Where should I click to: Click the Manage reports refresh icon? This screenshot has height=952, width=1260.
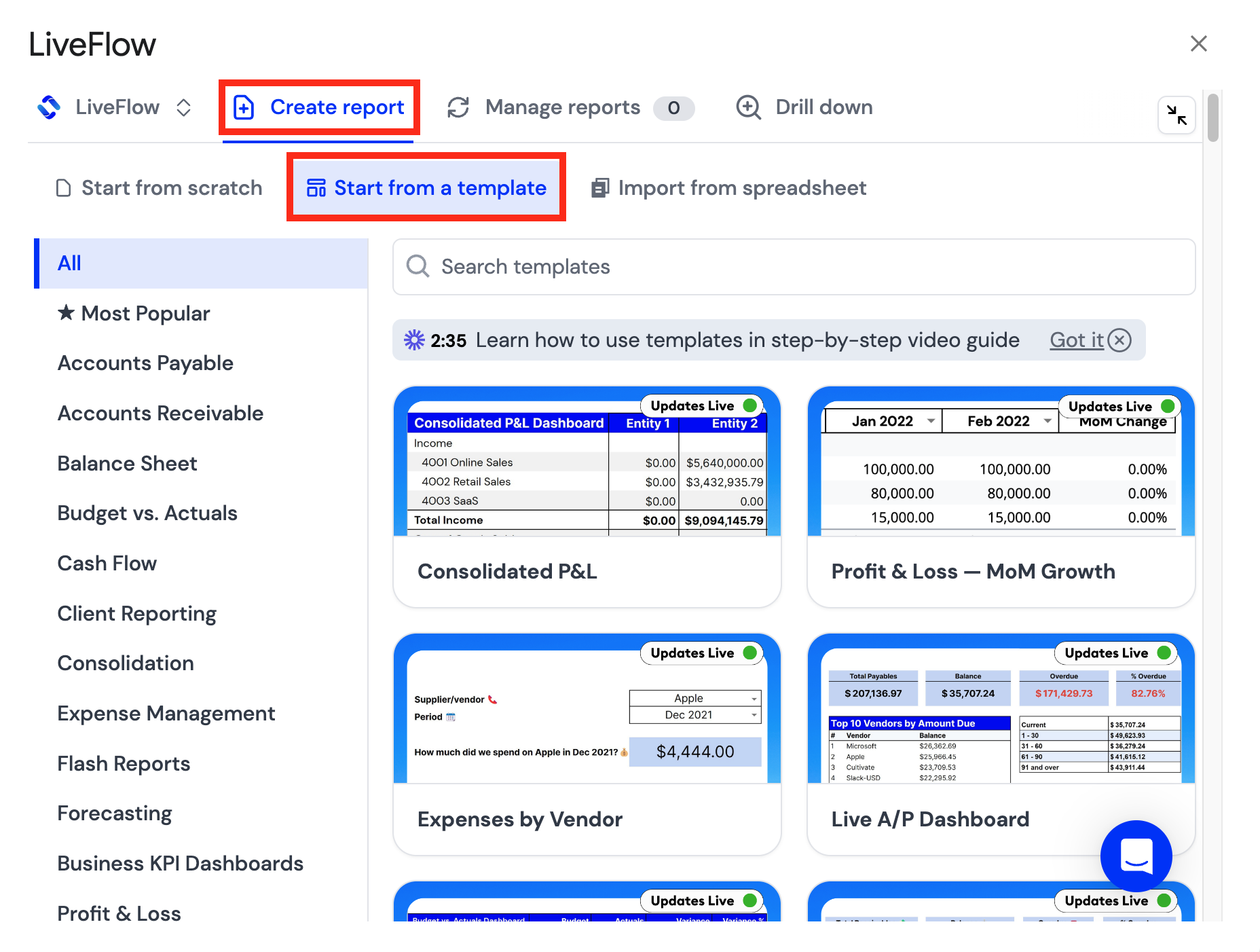[x=458, y=107]
